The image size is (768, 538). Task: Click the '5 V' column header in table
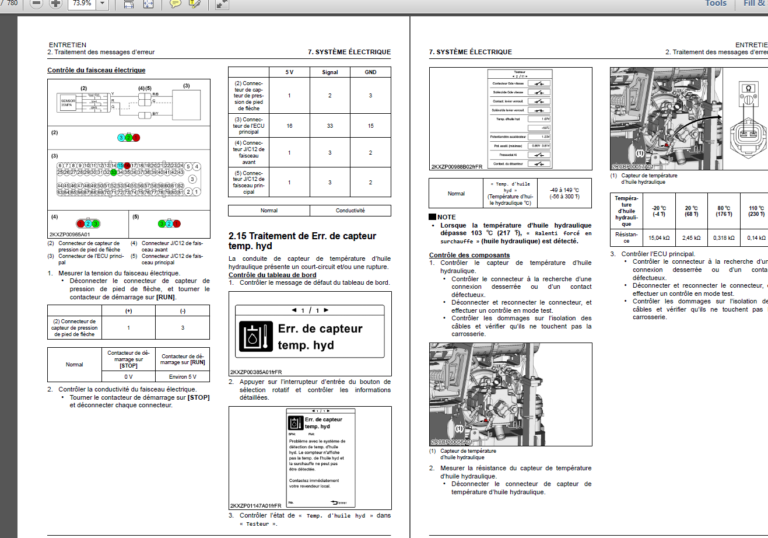tap(289, 72)
